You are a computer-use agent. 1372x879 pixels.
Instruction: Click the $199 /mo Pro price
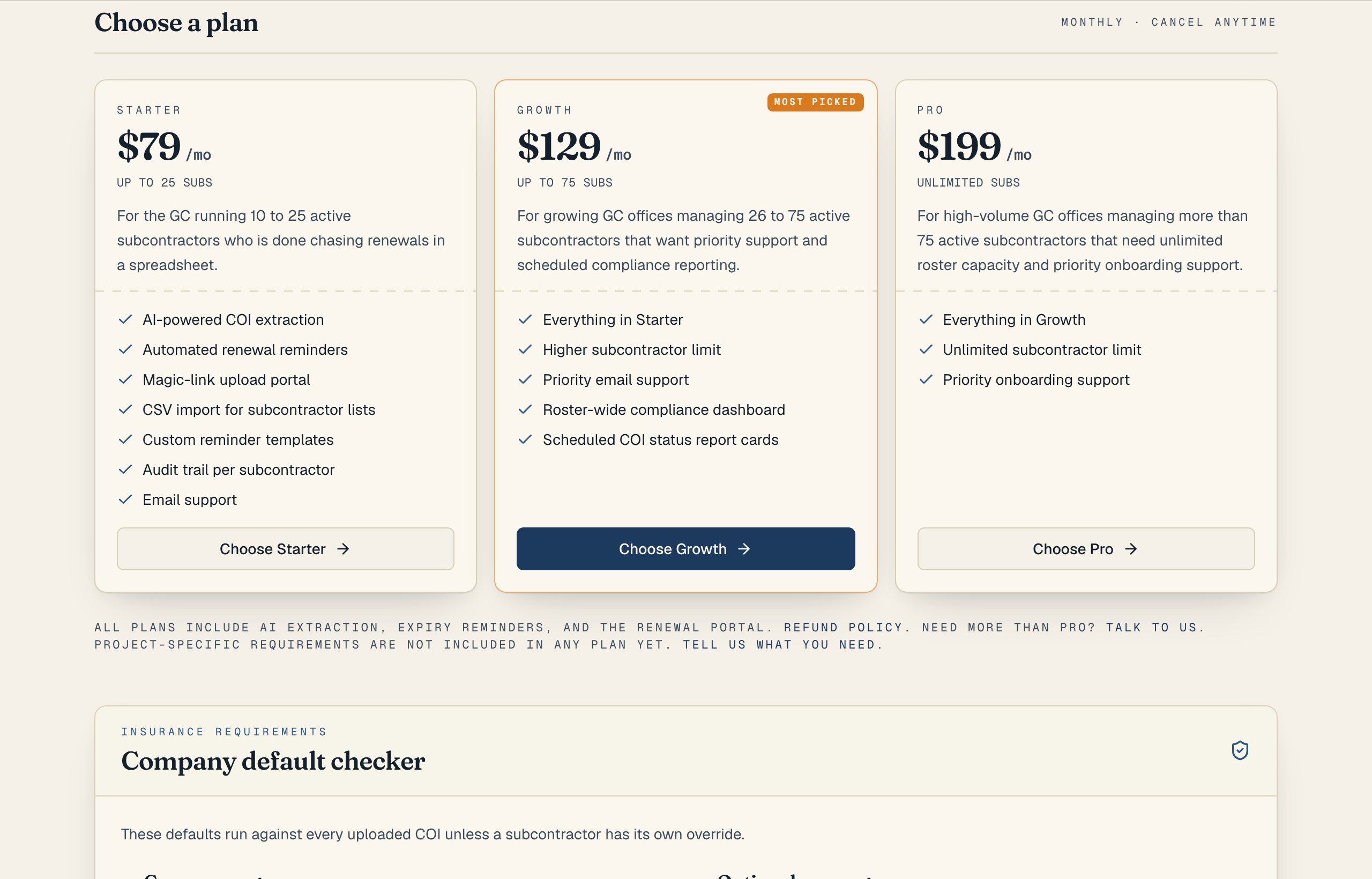tap(974, 146)
